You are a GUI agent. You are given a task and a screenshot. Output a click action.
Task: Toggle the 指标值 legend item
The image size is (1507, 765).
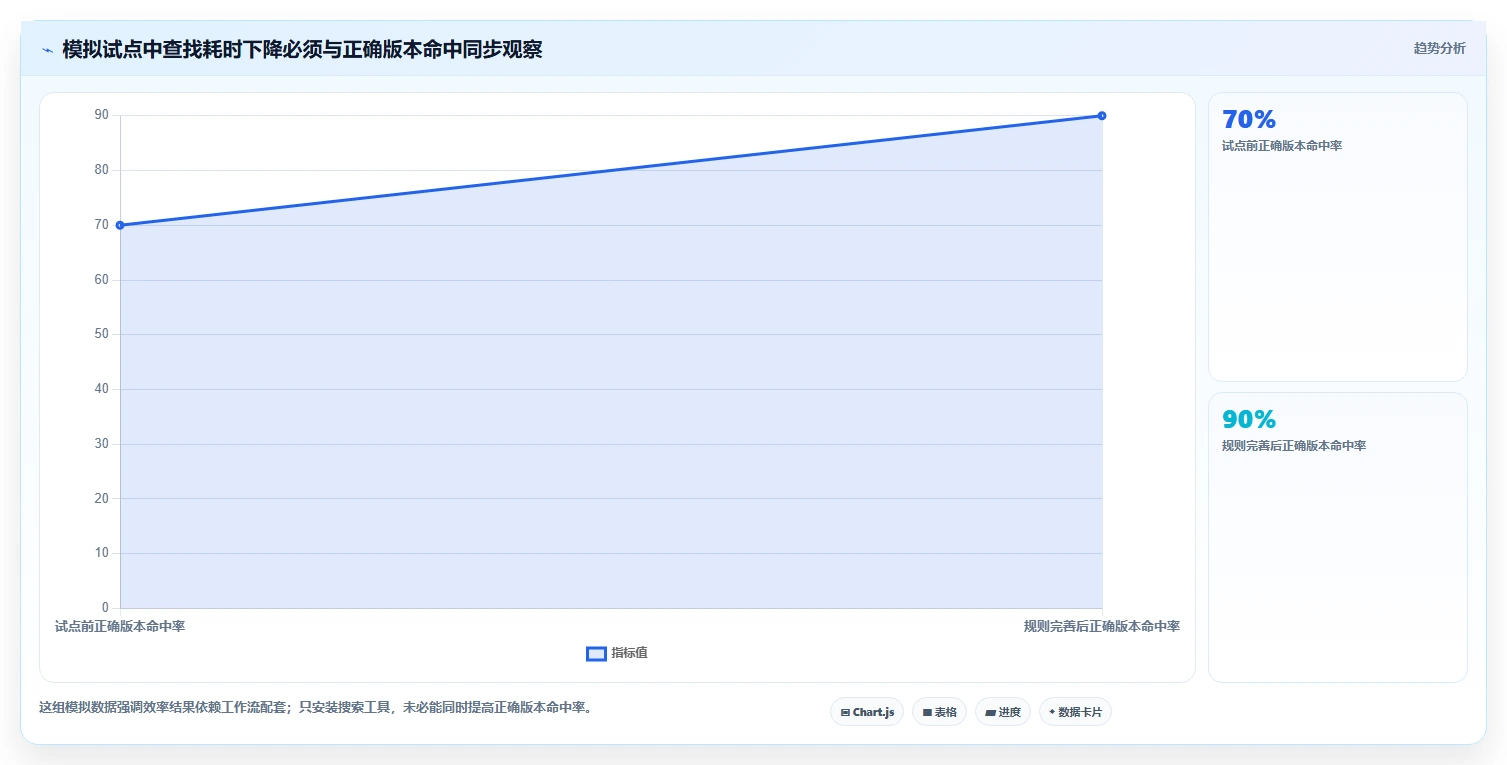click(617, 653)
